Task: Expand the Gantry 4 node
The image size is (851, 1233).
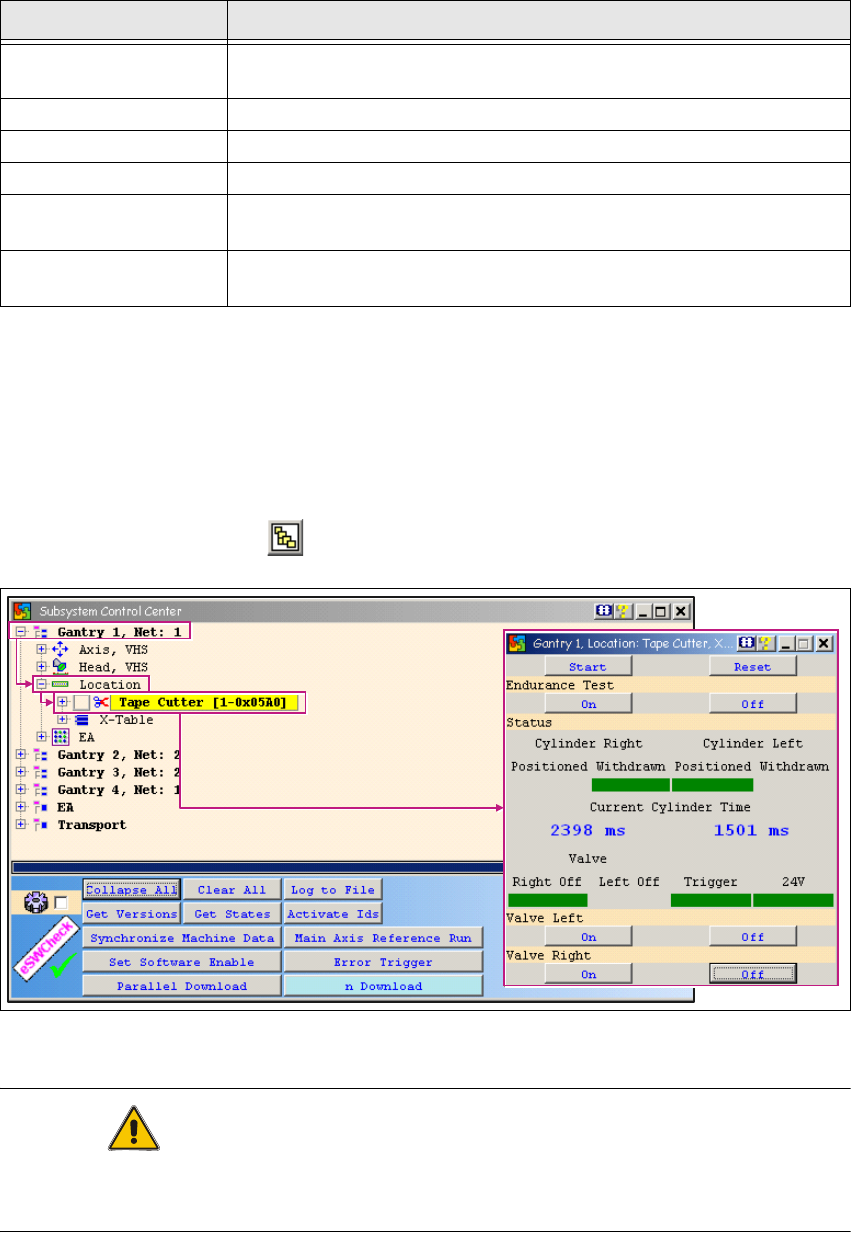Action: 21,790
